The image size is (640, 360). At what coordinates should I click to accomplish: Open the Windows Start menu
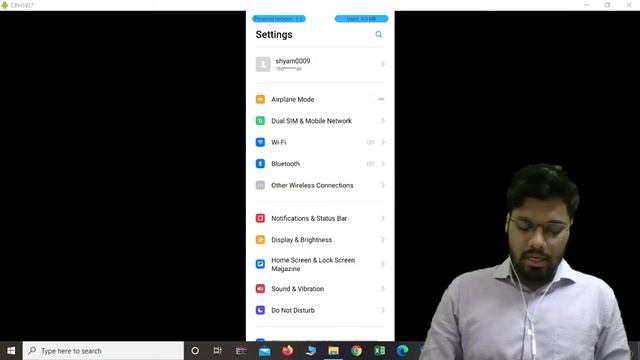click(x=11, y=351)
